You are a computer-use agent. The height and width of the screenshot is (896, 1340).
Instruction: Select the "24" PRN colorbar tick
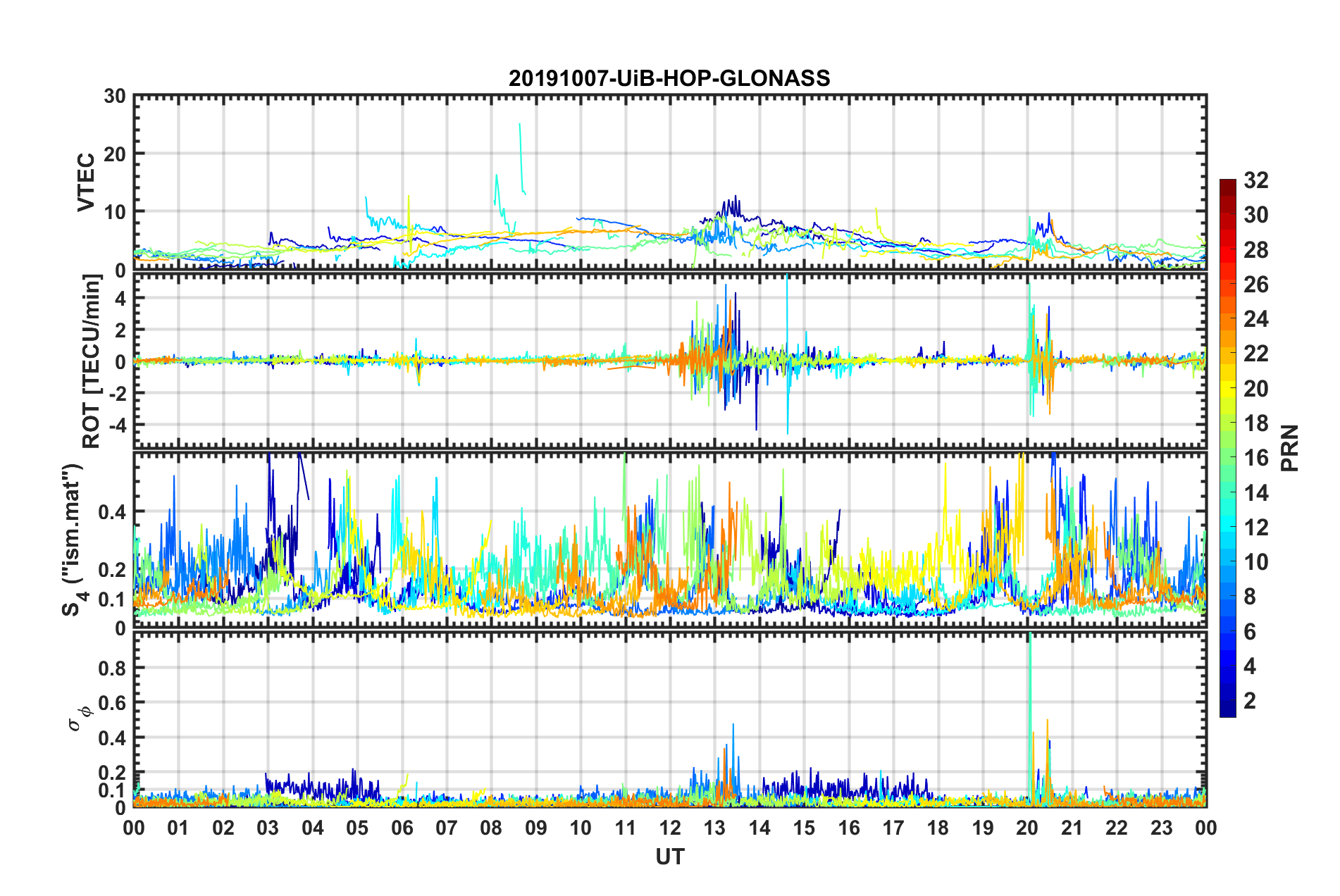[x=1255, y=319]
